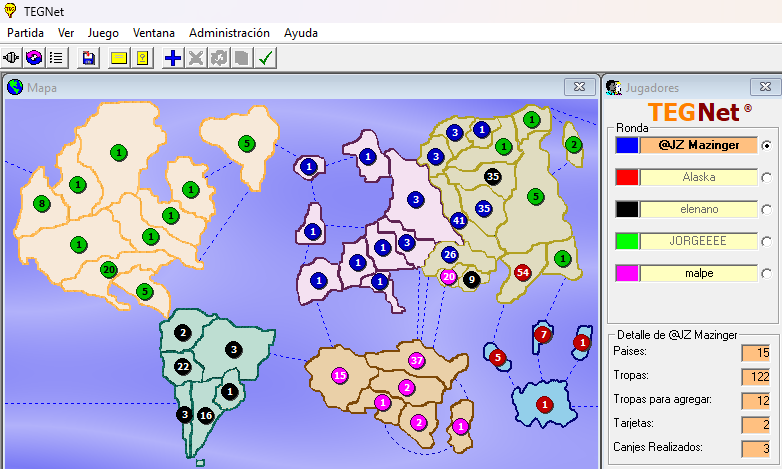Click the green checkmark end turn icon

[265, 58]
